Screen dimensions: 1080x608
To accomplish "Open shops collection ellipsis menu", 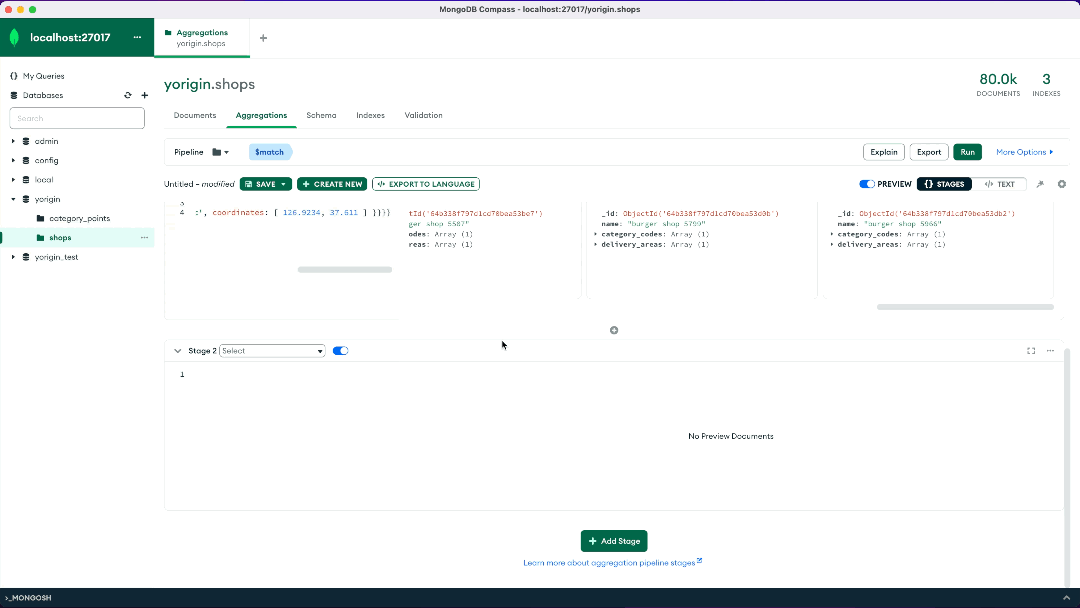I will pos(144,238).
